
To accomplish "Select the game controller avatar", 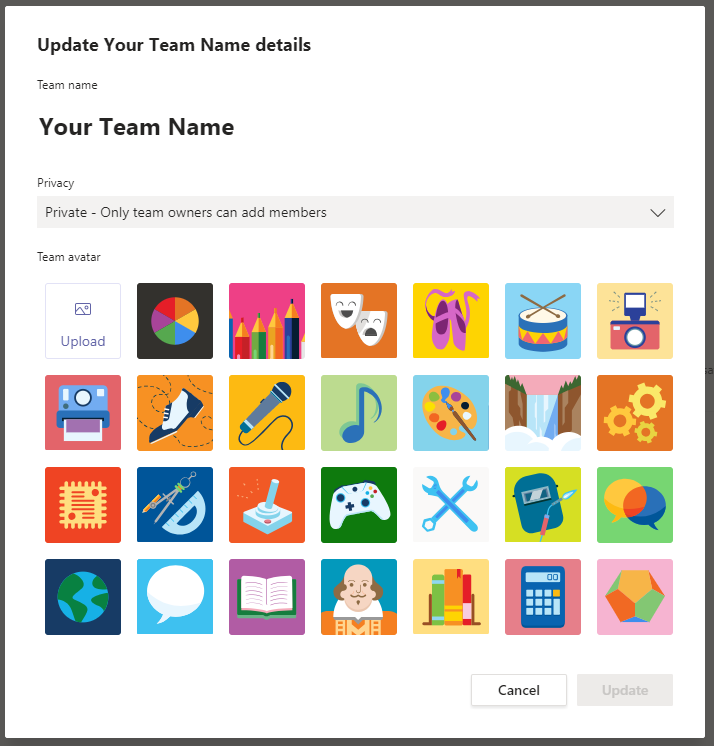I will tap(359, 505).
